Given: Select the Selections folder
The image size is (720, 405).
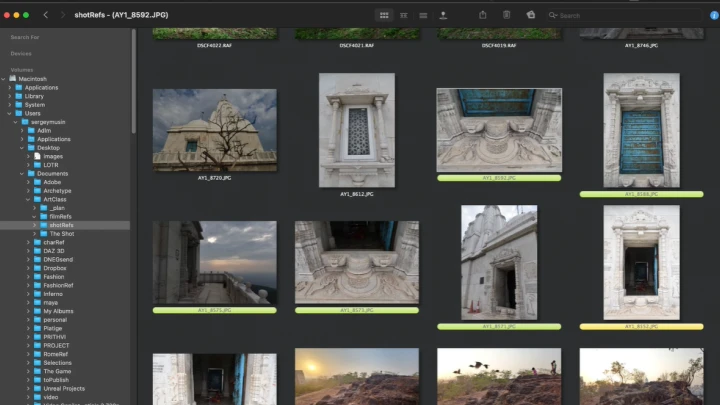Looking at the screenshot, I should pos(57,363).
